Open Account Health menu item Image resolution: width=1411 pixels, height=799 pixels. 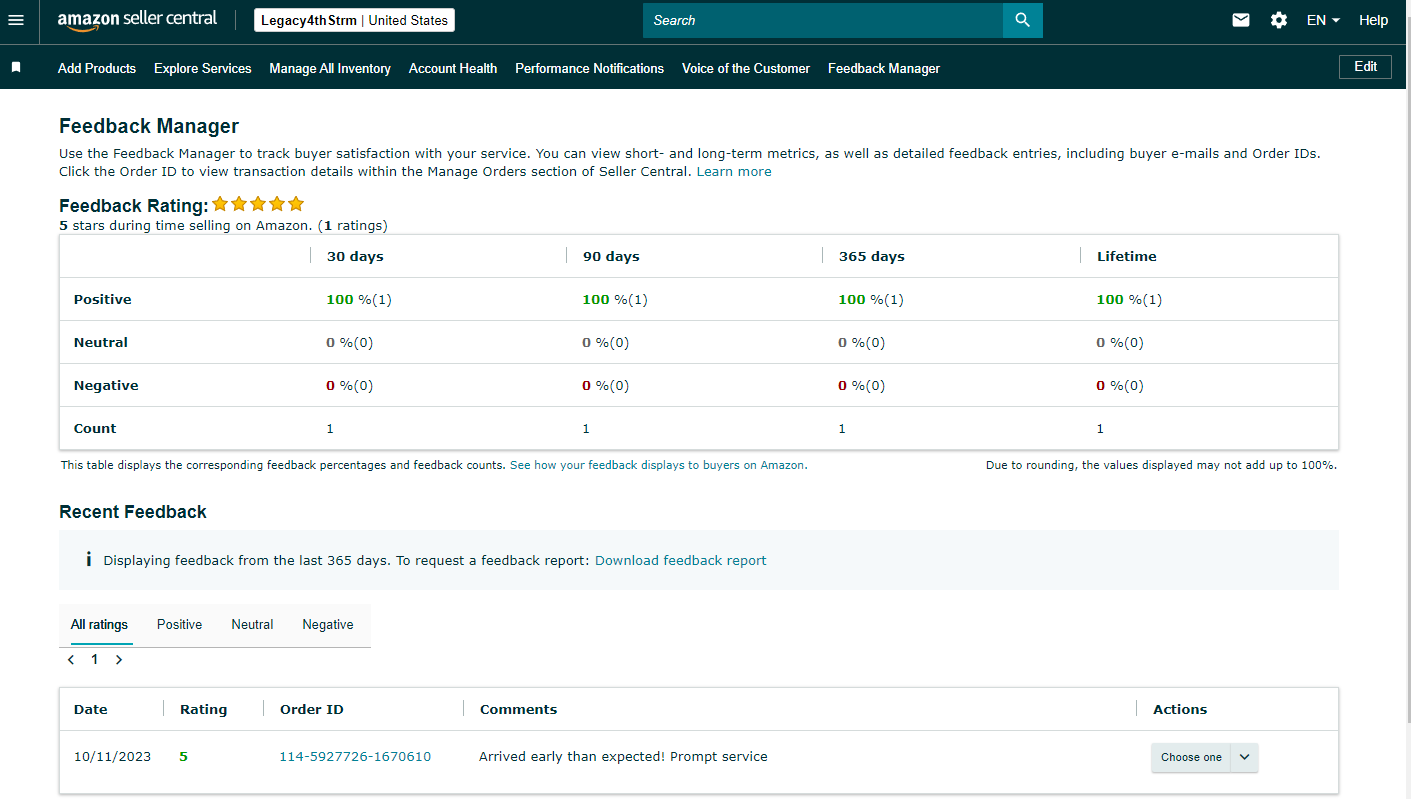[453, 68]
